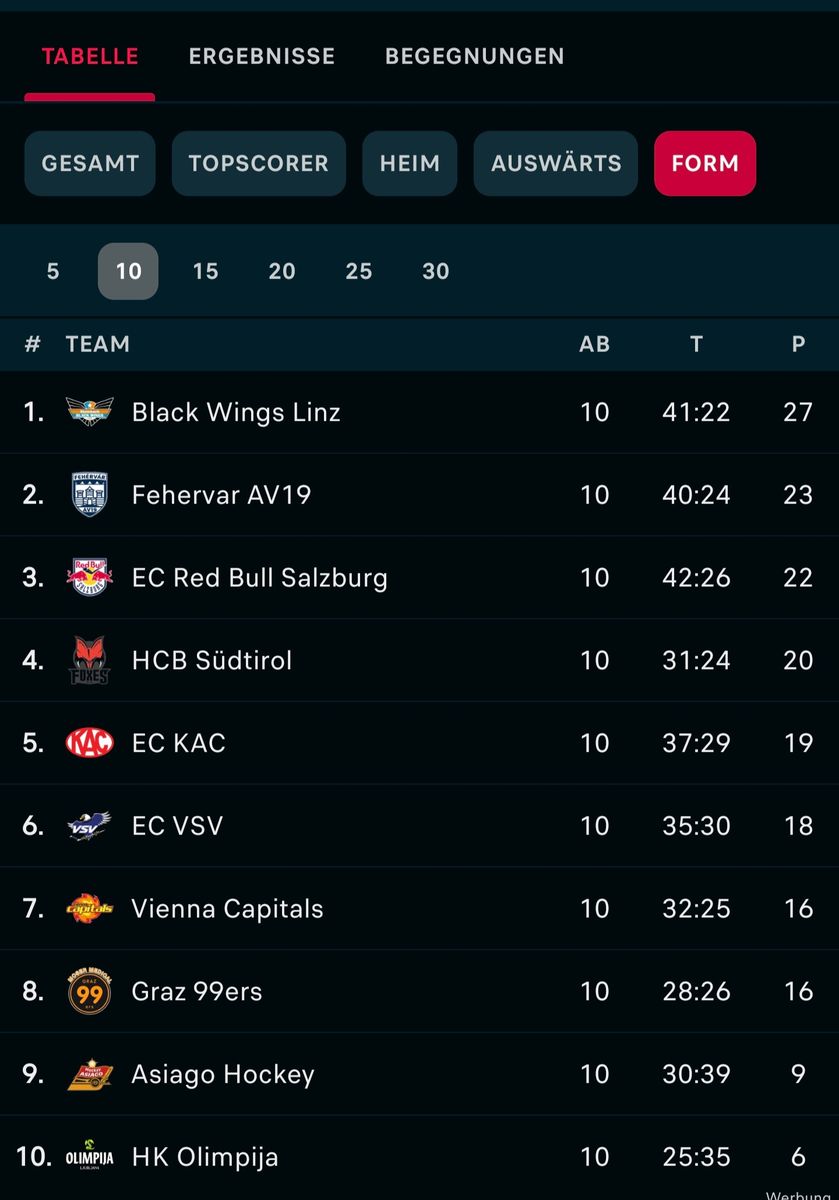The width and height of the screenshot is (839, 1200).
Task: Select the 30 games form option
Action: point(436,271)
